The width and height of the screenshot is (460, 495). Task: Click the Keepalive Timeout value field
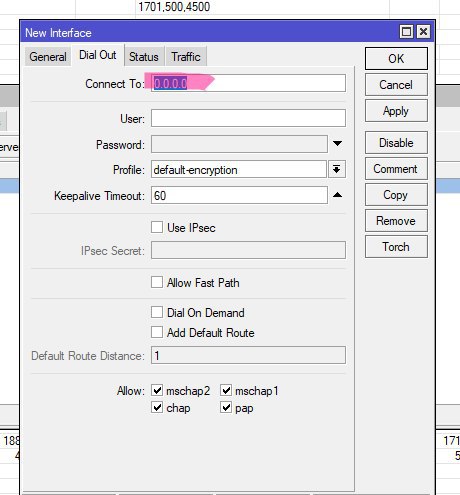tap(239, 195)
